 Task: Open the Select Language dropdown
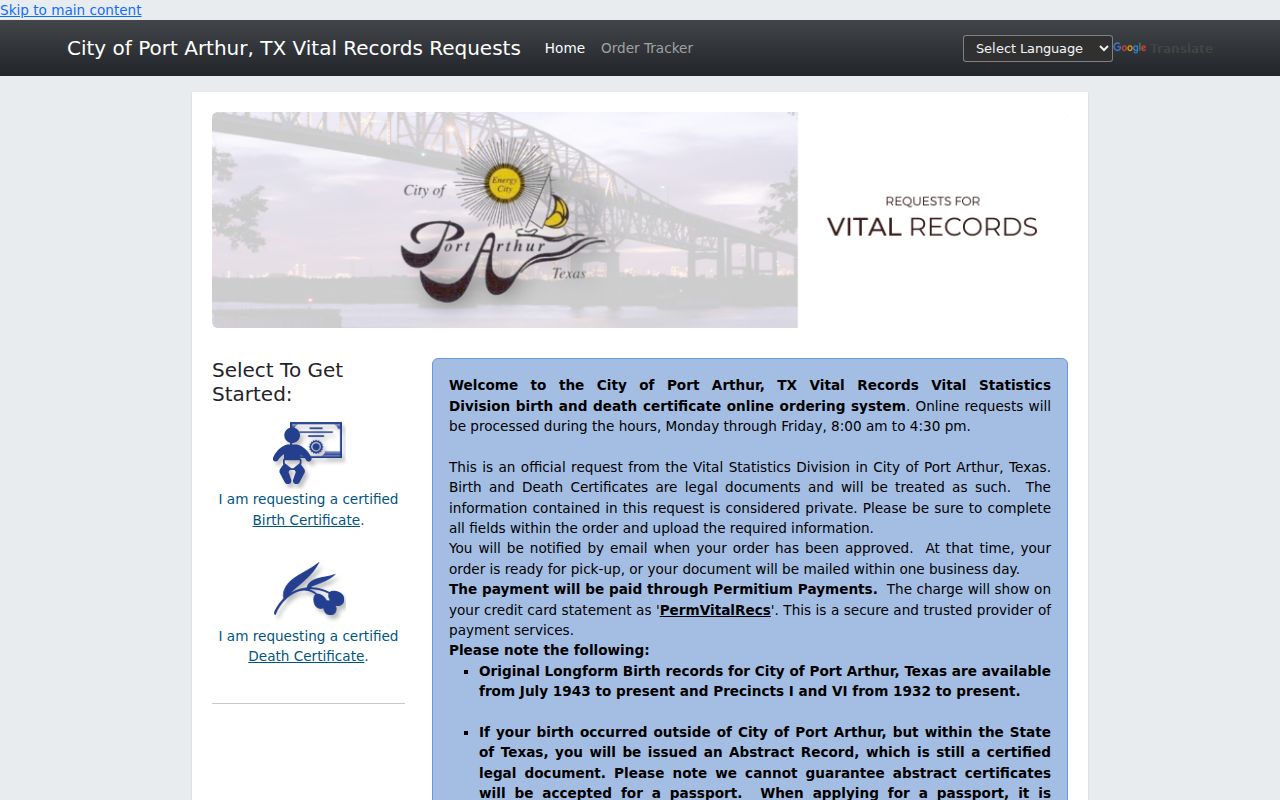coord(1037,48)
